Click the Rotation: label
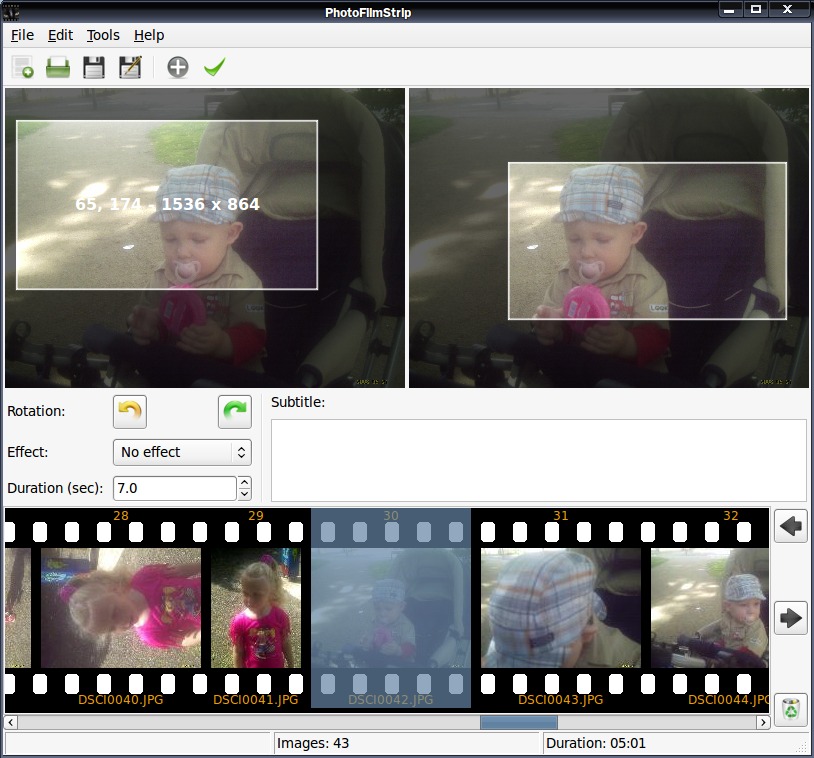The image size is (814, 758). 36,411
